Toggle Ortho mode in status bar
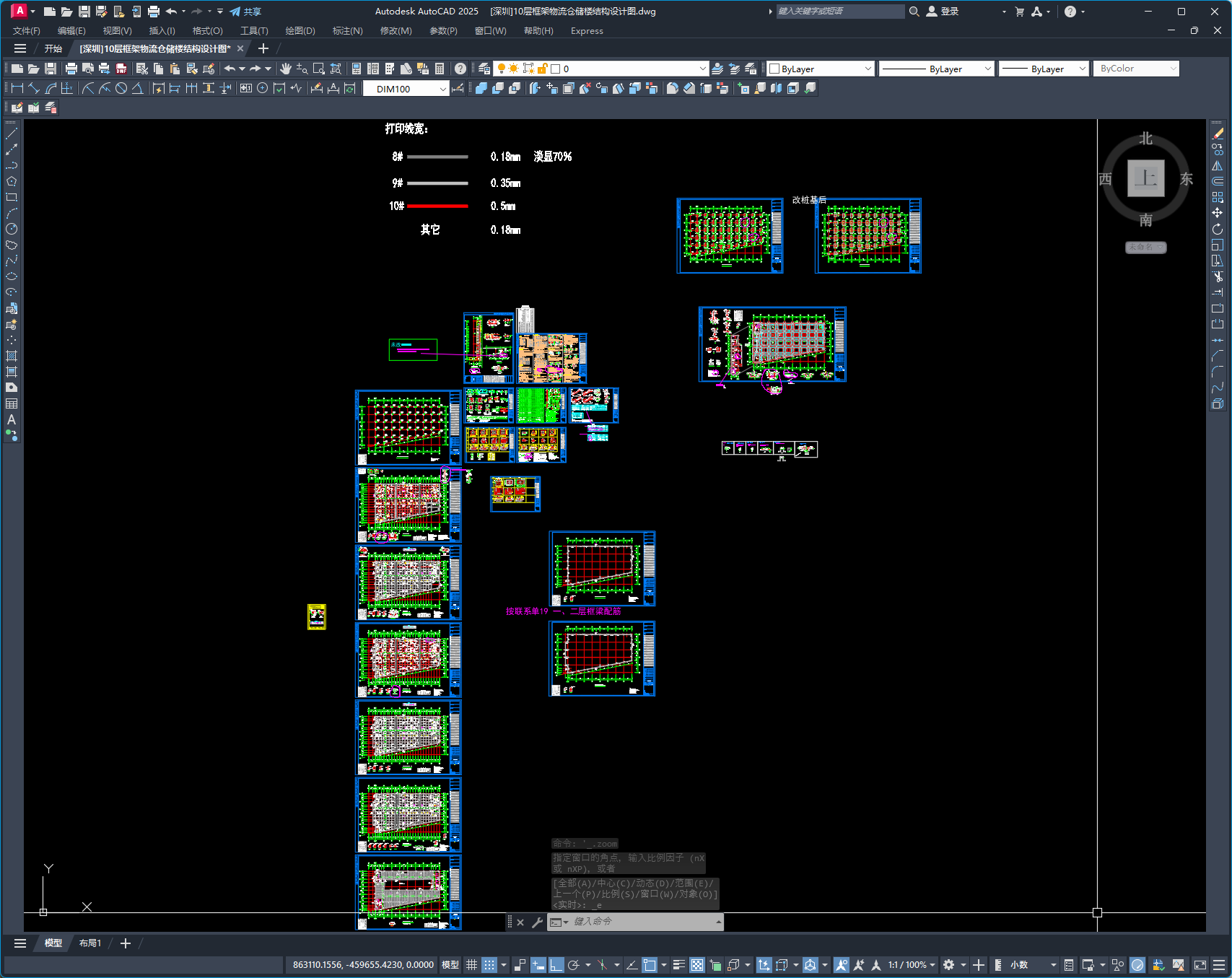The width and height of the screenshot is (1232, 978). point(556,965)
